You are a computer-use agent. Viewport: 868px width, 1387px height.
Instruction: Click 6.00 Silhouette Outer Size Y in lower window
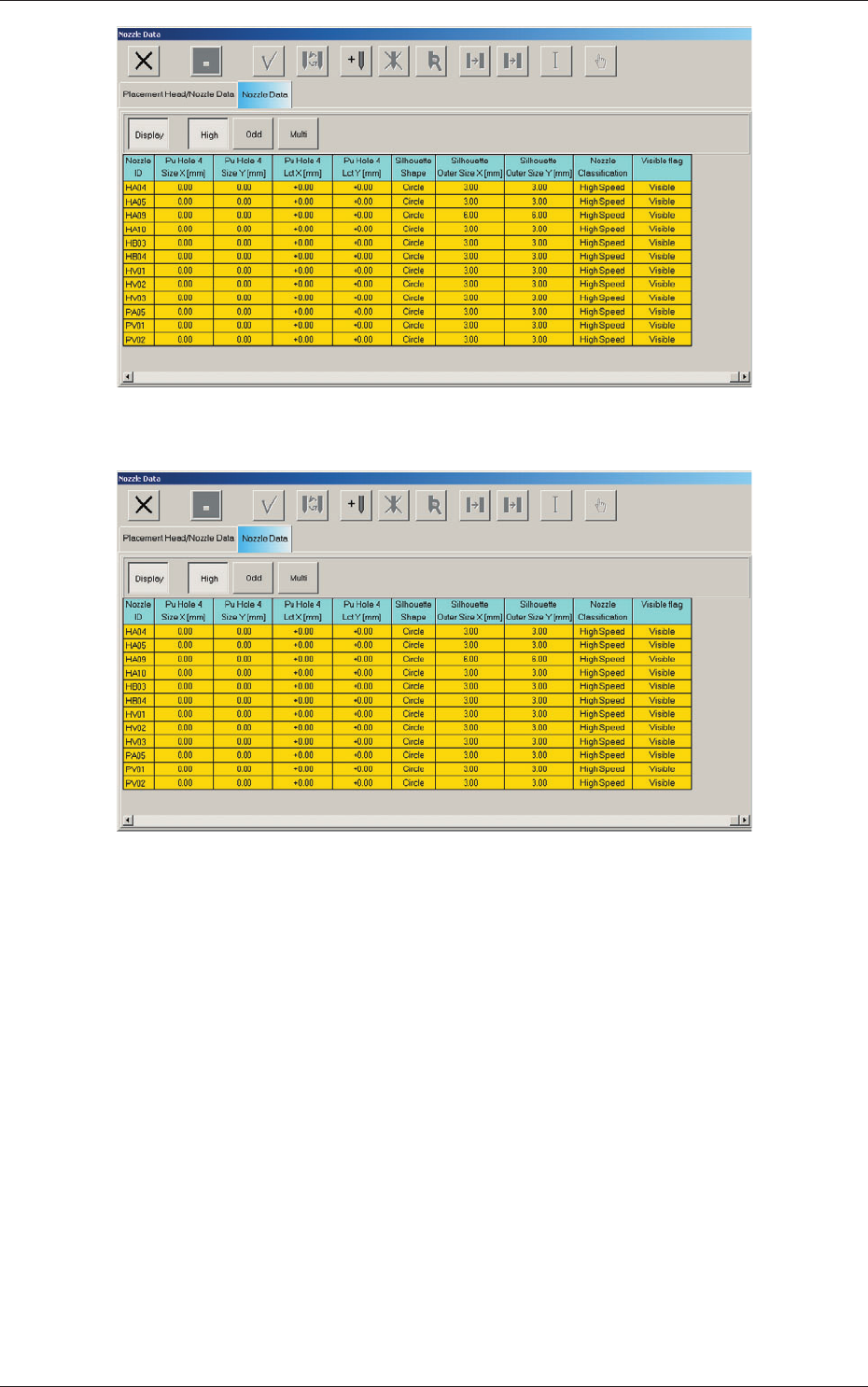point(539,659)
